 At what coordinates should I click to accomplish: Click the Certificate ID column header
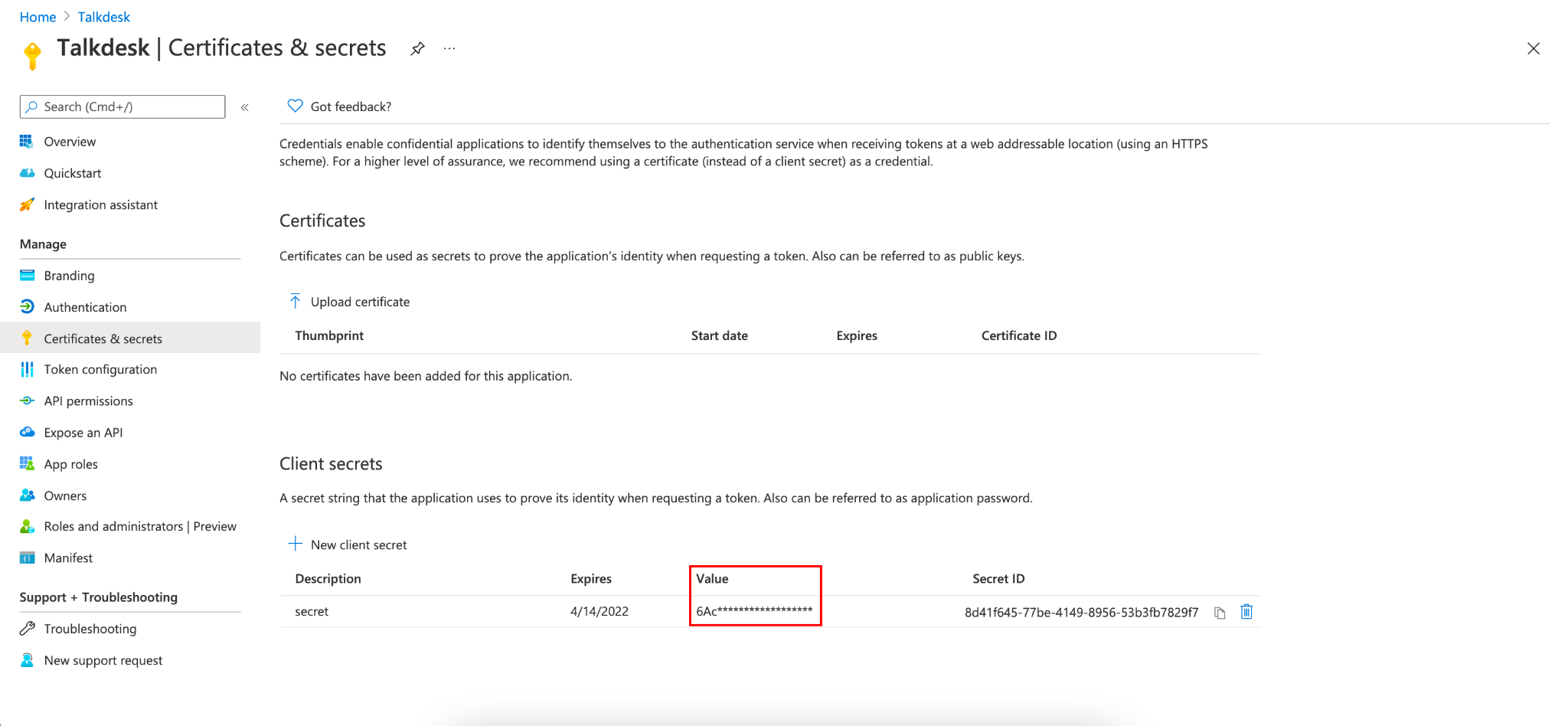coord(1019,335)
